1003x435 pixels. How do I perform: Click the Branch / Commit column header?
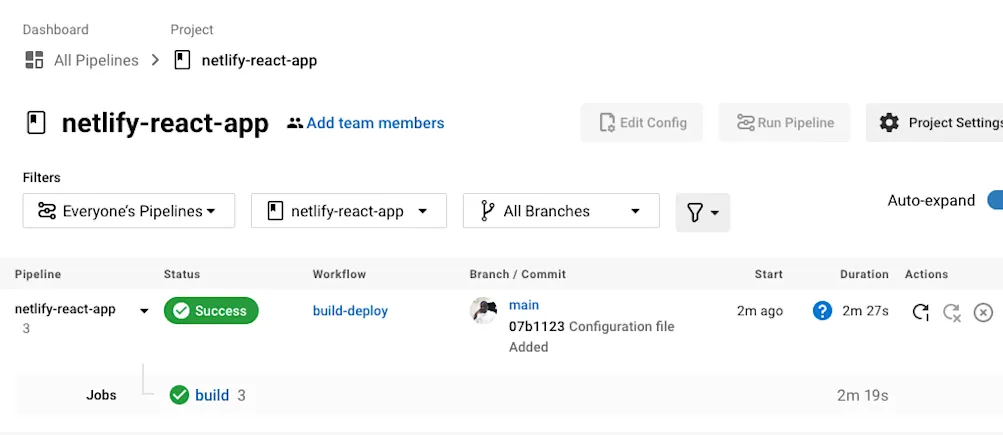(x=517, y=274)
